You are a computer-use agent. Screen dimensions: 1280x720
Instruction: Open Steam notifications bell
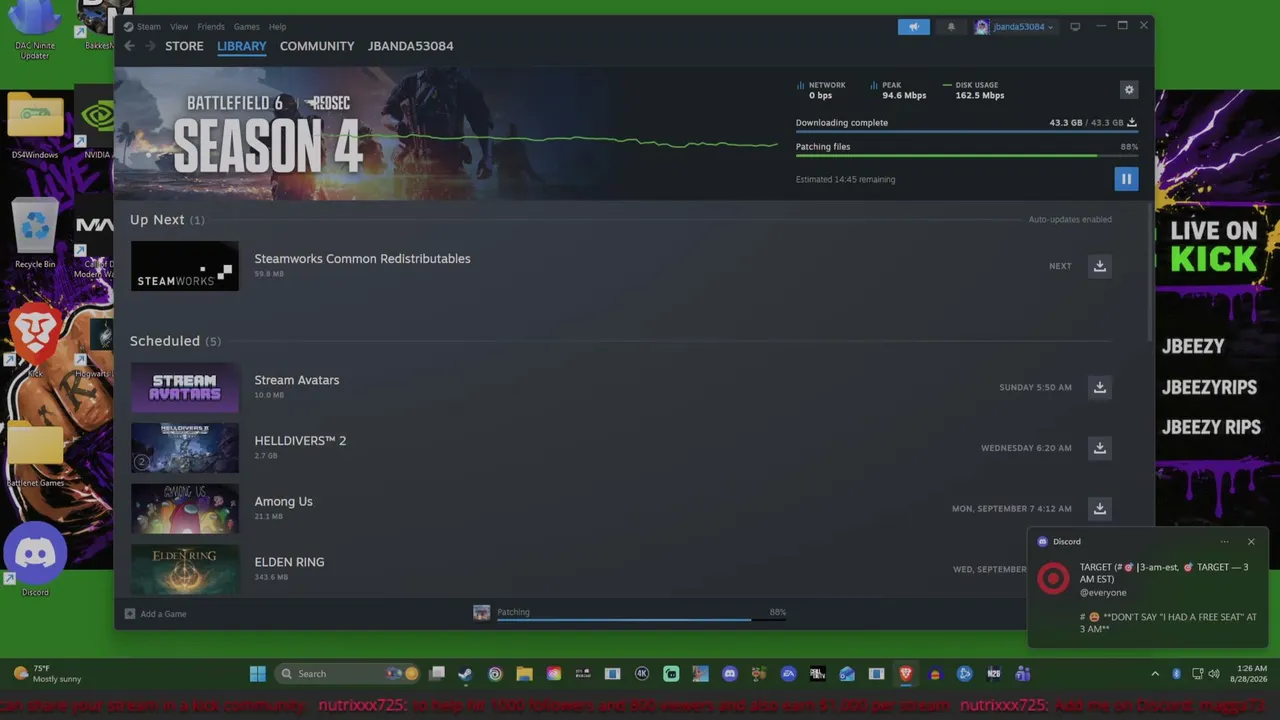(951, 27)
